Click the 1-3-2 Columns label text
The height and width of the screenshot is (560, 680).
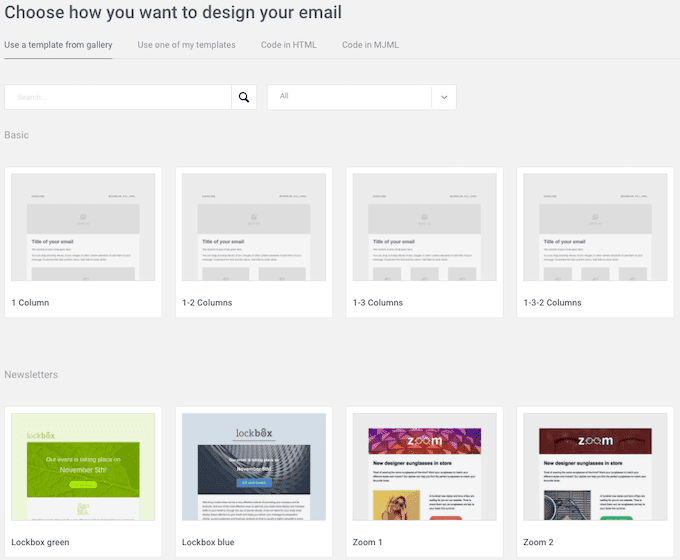pyautogui.click(x=552, y=303)
